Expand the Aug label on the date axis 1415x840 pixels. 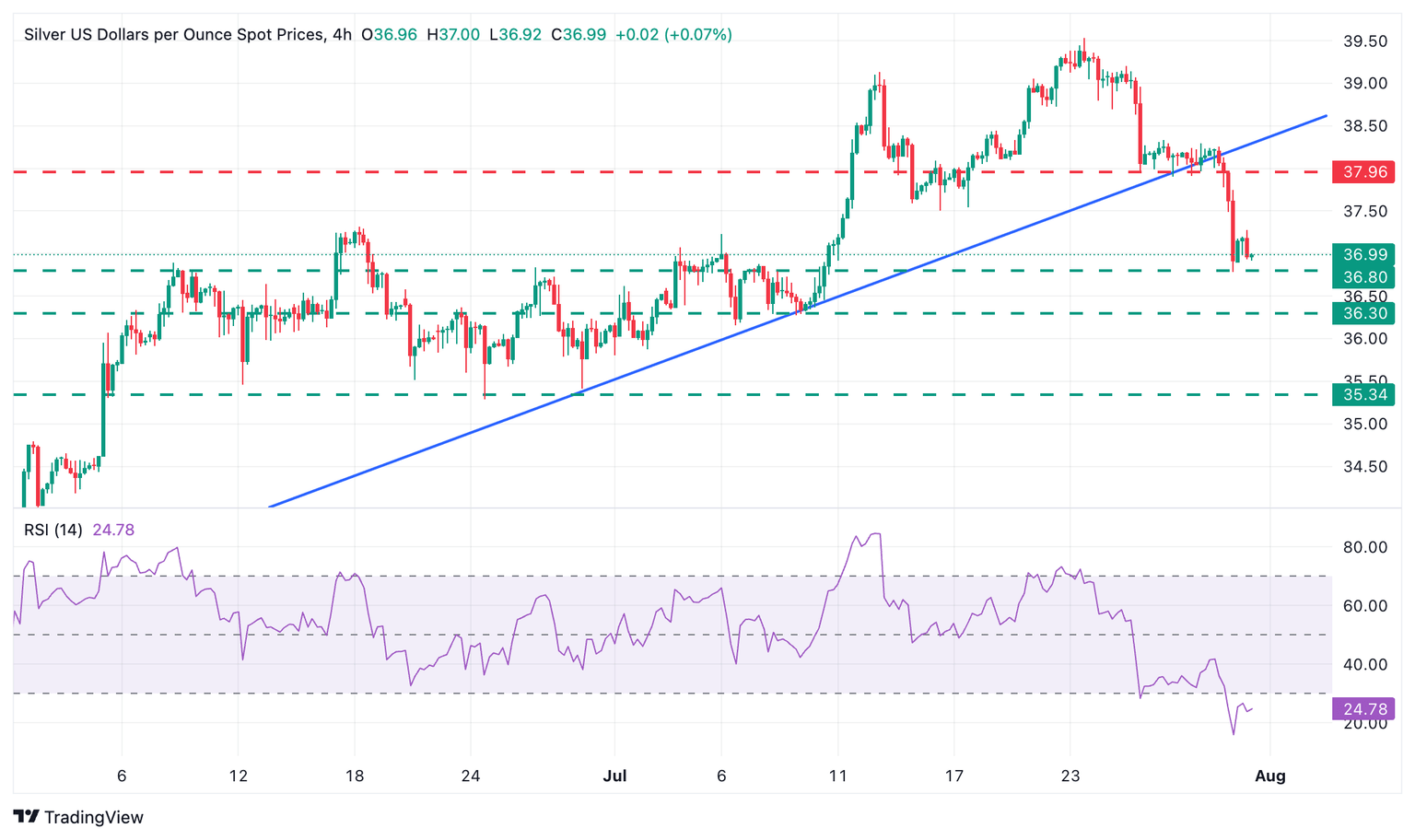(x=1270, y=776)
